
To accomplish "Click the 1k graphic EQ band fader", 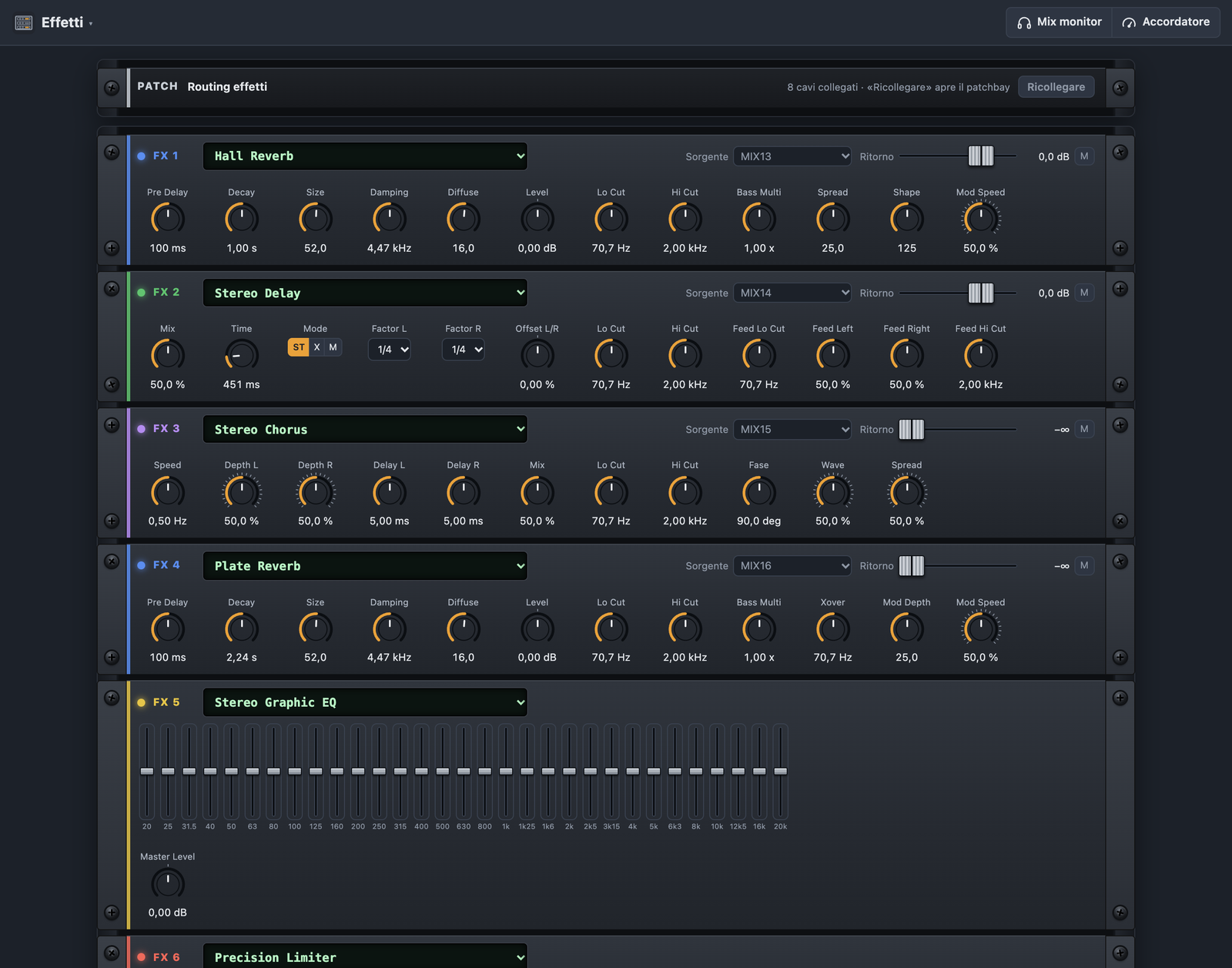I will coord(506,771).
